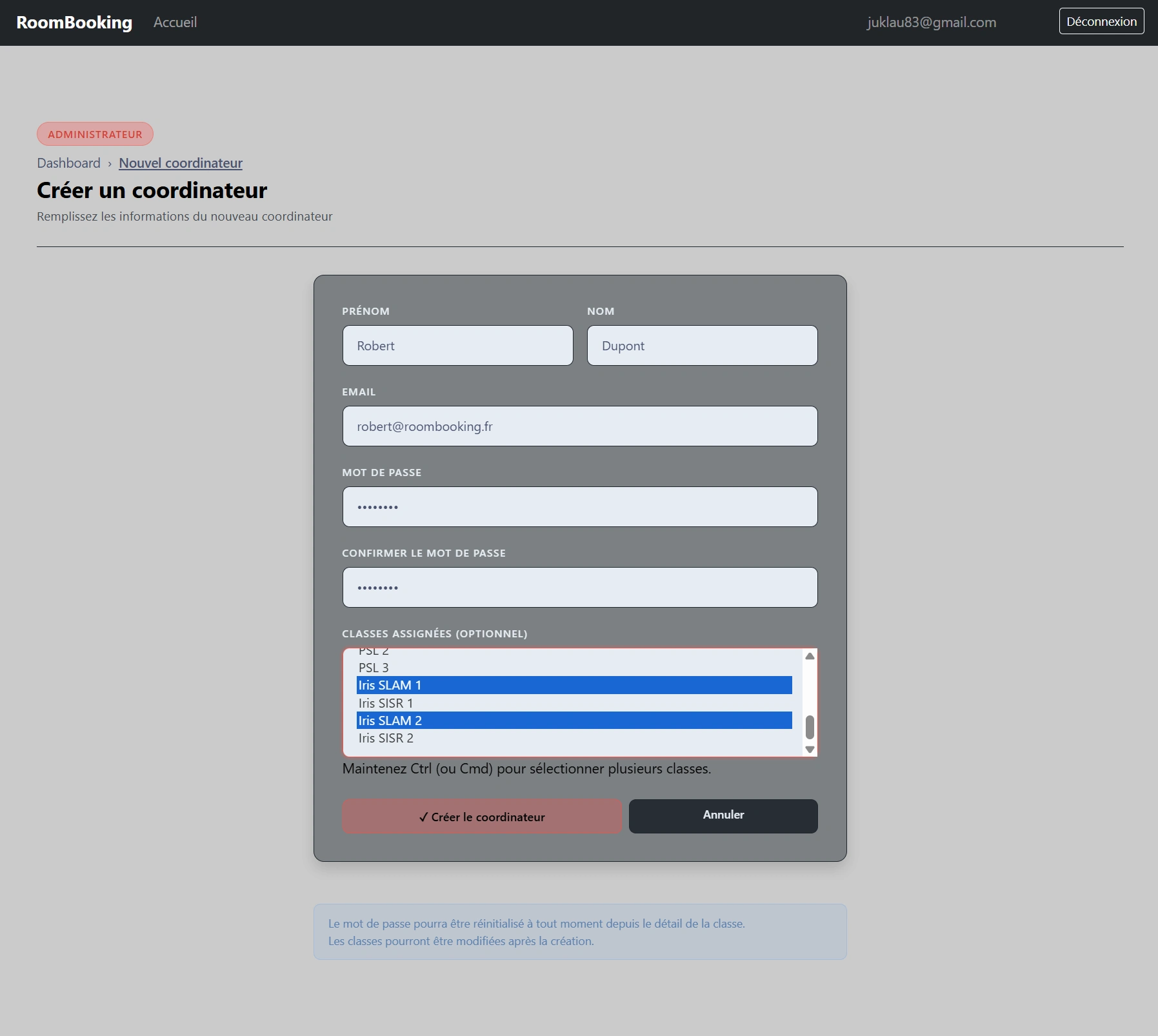
Task: Click the Créer le coordinateur button
Action: point(482,817)
